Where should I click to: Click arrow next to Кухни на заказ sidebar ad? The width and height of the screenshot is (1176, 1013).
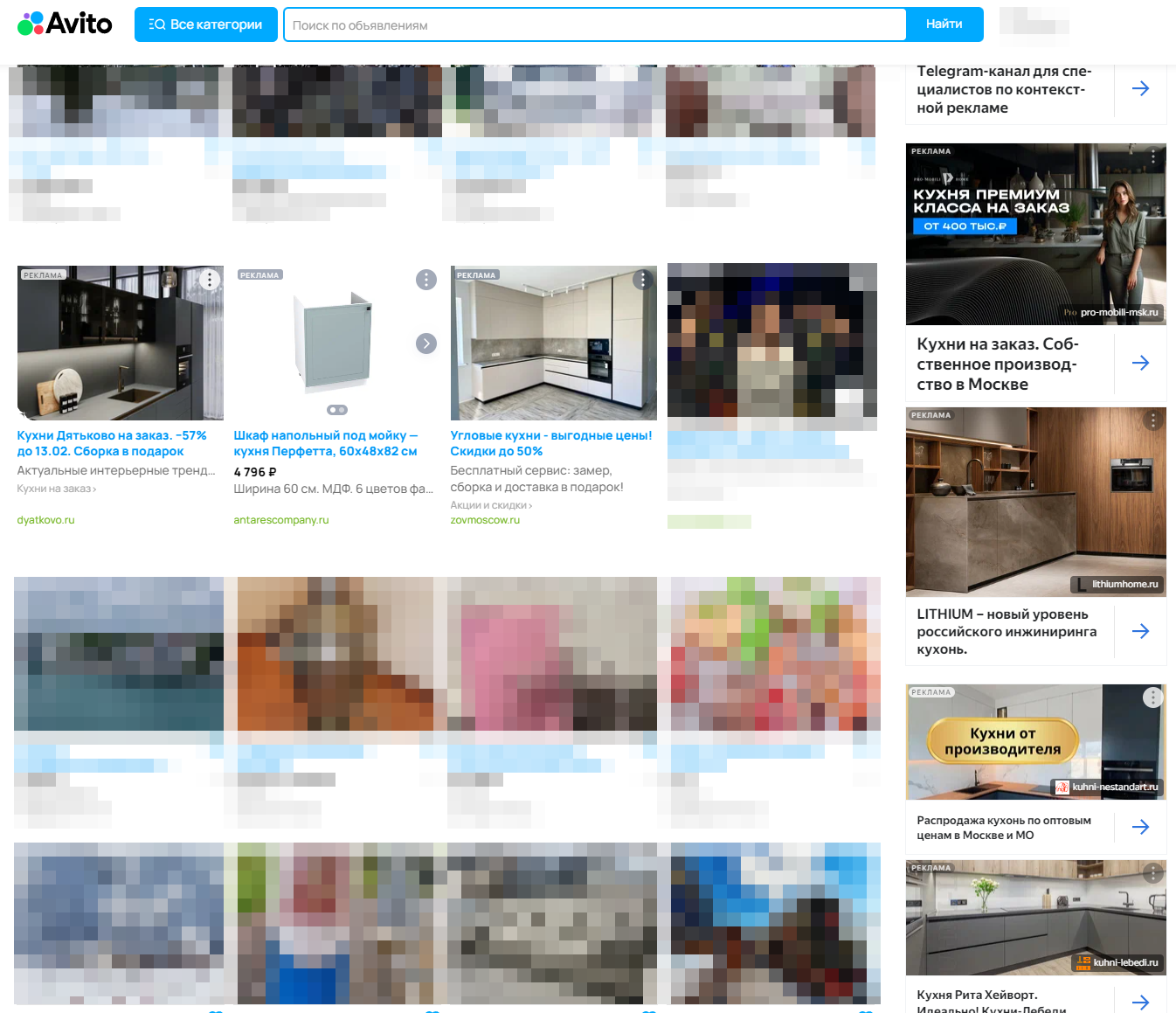pyautogui.click(x=1140, y=363)
